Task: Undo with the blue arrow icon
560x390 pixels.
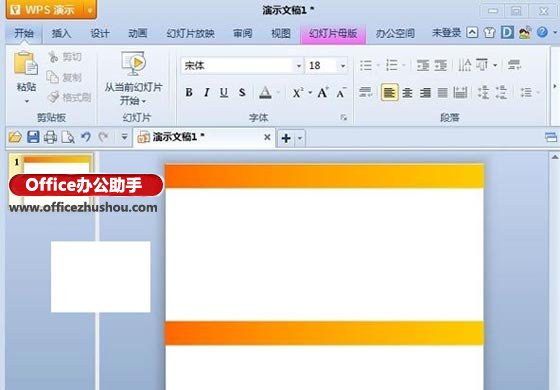Action: (86, 137)
